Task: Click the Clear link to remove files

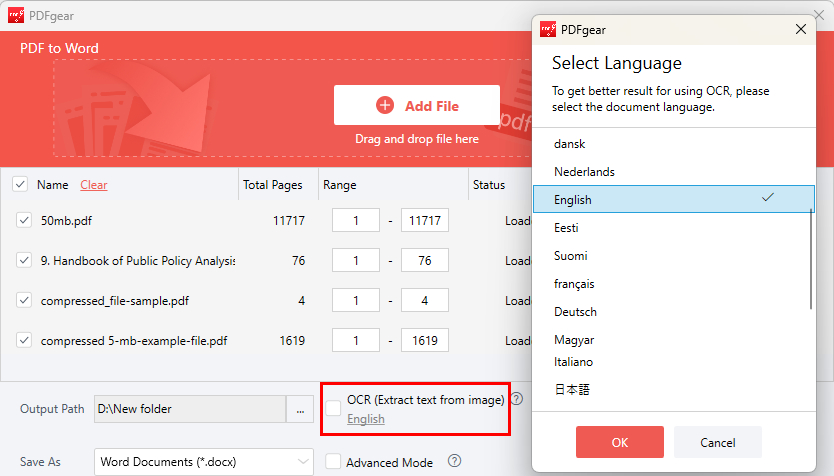Action: [94, 185]
